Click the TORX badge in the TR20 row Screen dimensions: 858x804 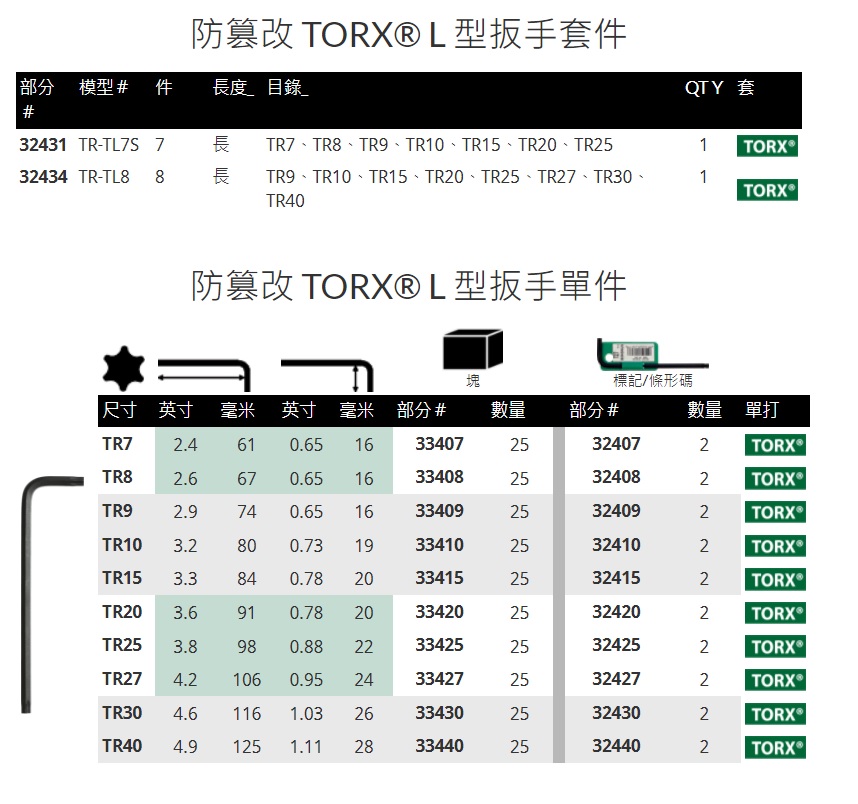coord(775,613)
